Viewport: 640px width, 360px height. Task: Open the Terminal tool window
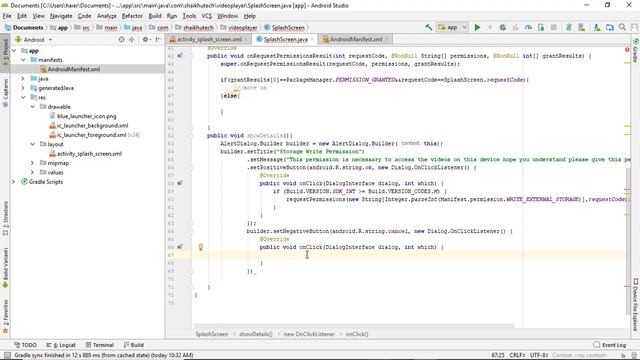click(100, 345)
